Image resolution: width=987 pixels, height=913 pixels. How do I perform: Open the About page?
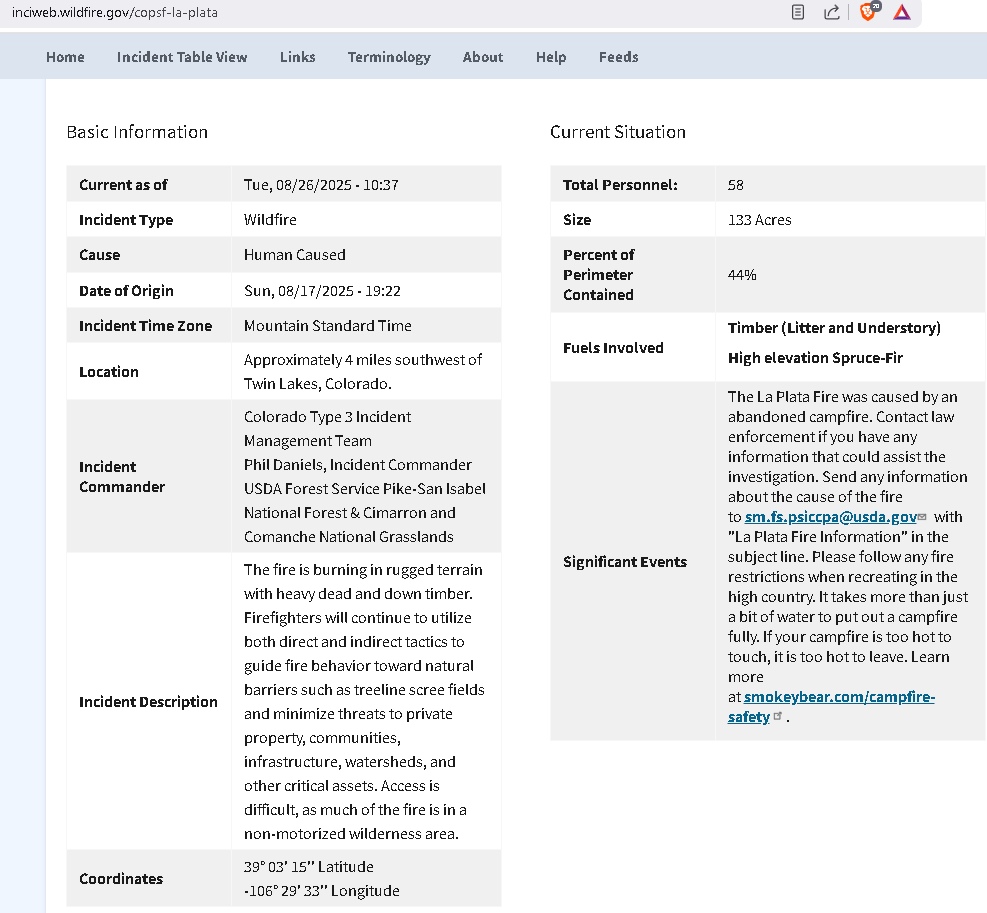point(483,57)
